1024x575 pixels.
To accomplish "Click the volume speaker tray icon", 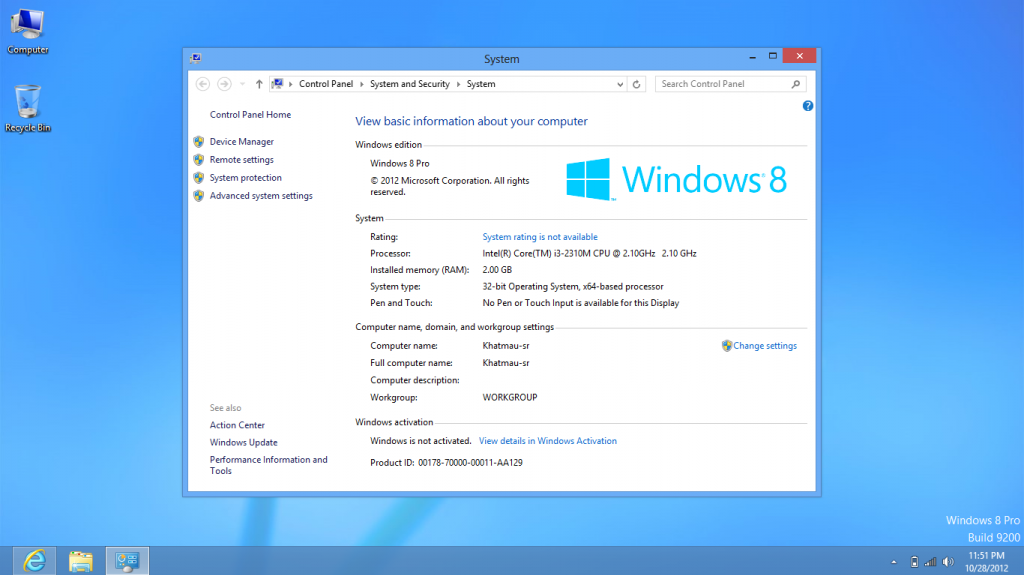I will pos(948,562).
